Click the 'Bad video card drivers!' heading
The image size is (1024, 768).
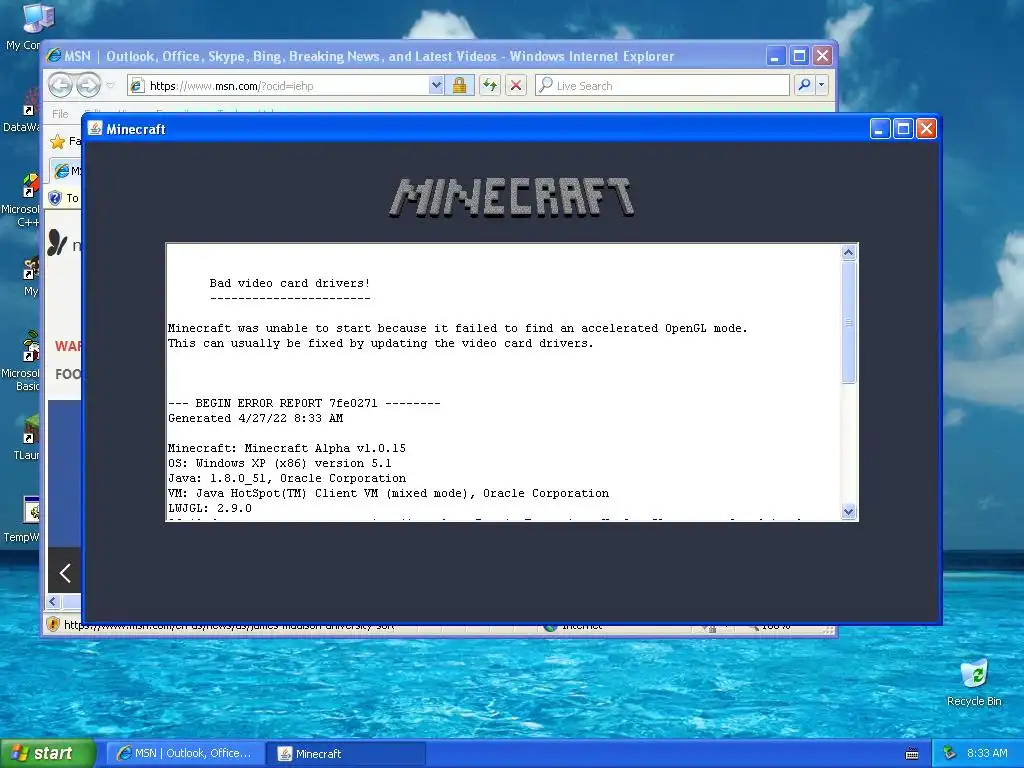point(289,283)
